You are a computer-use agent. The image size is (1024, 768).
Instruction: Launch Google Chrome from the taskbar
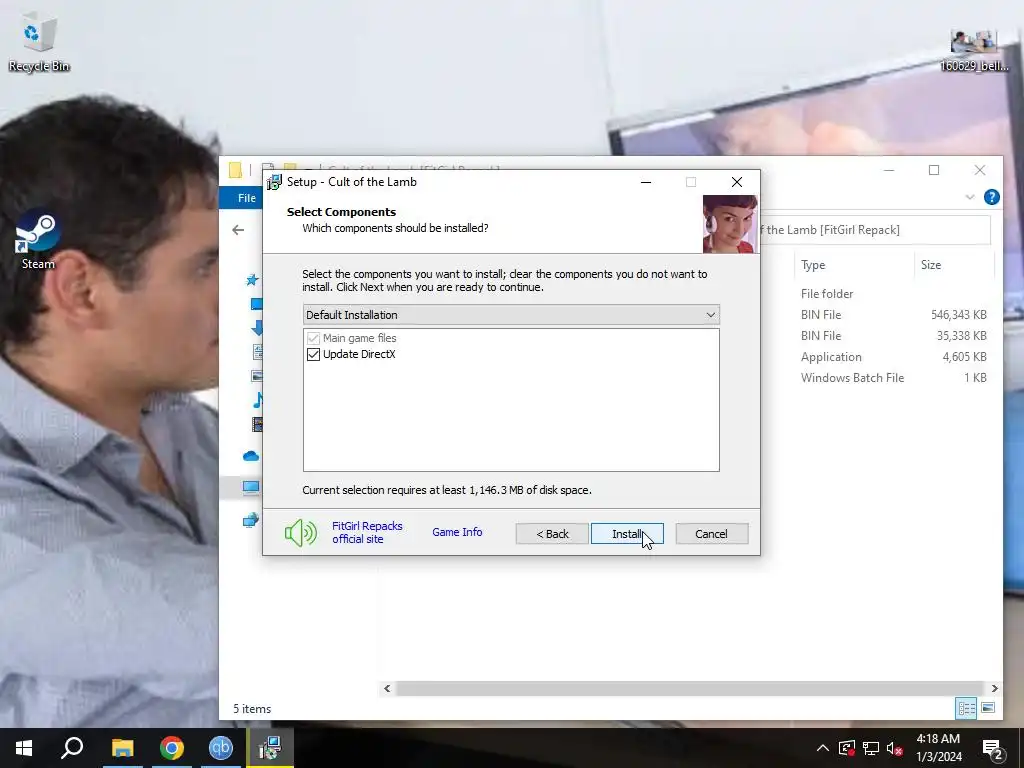pyautogui.click(x=172, y=748)
